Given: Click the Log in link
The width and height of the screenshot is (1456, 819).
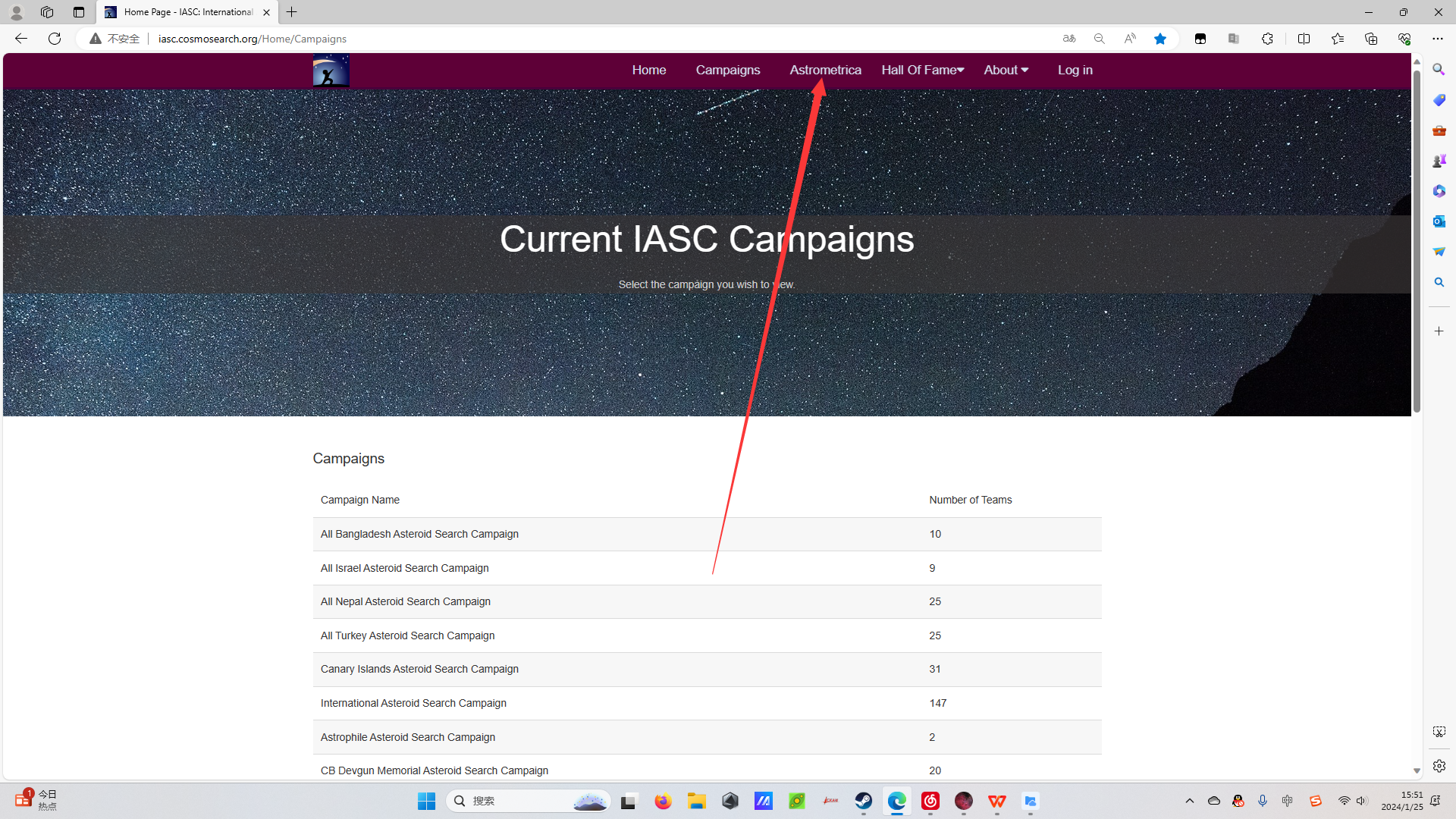Looking at the screenshot, I should click(x=1075, y=70).
